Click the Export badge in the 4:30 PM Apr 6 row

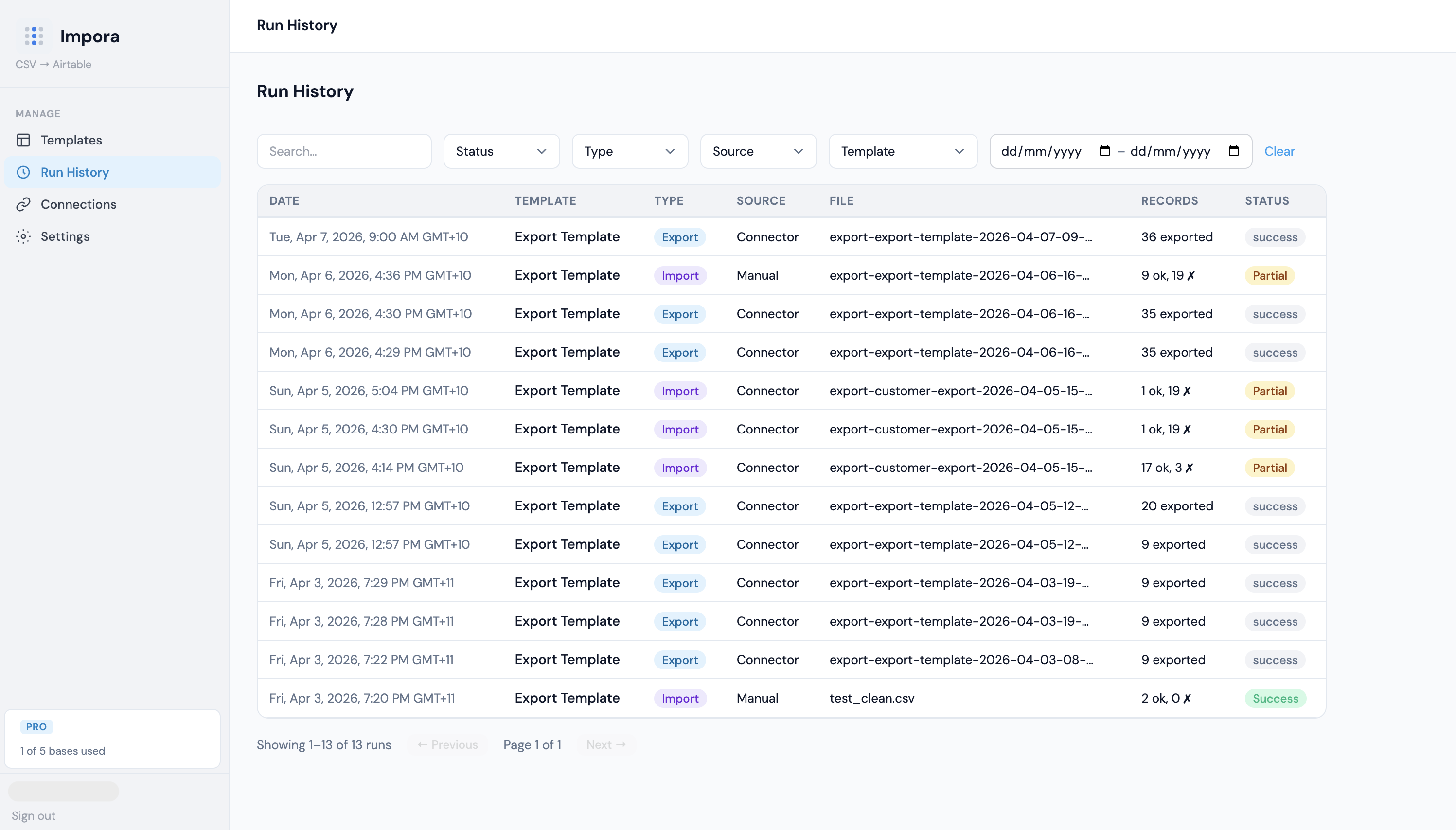(679, 313)
